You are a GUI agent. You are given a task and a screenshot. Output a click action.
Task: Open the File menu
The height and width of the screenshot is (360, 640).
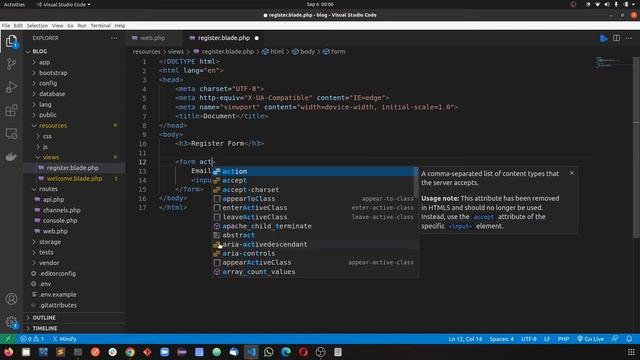6,25
